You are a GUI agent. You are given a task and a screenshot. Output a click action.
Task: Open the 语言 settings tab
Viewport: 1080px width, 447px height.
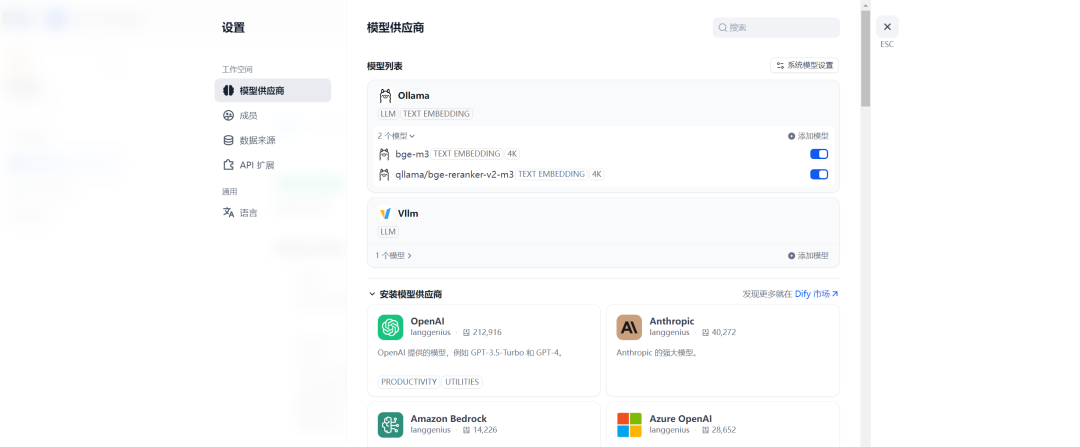point(273,213)
